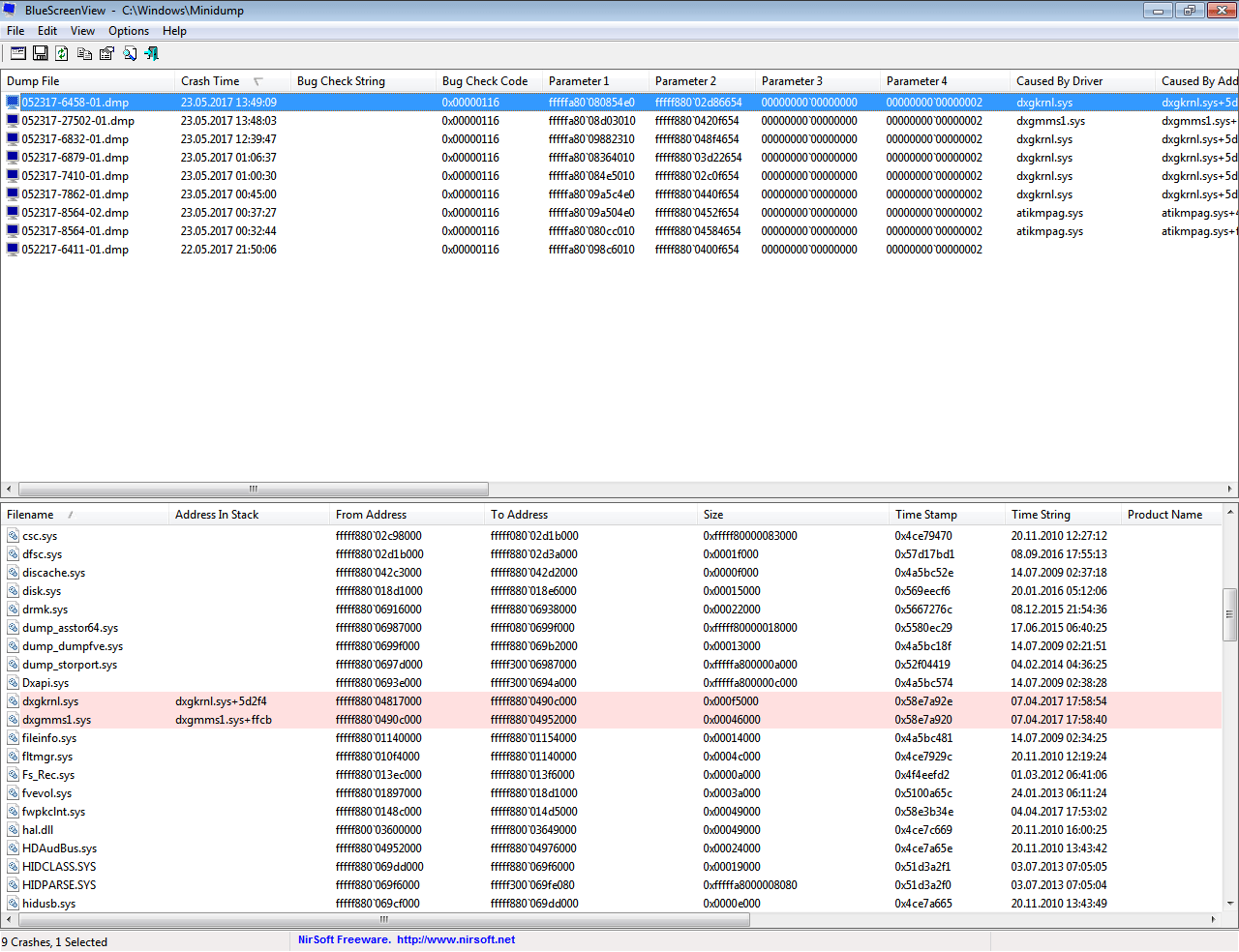Image resolution: width=1239 pixels, height=952 pixels.
Task: Open Advanced Options toolbar icon
Action: [x=18, y=53]
